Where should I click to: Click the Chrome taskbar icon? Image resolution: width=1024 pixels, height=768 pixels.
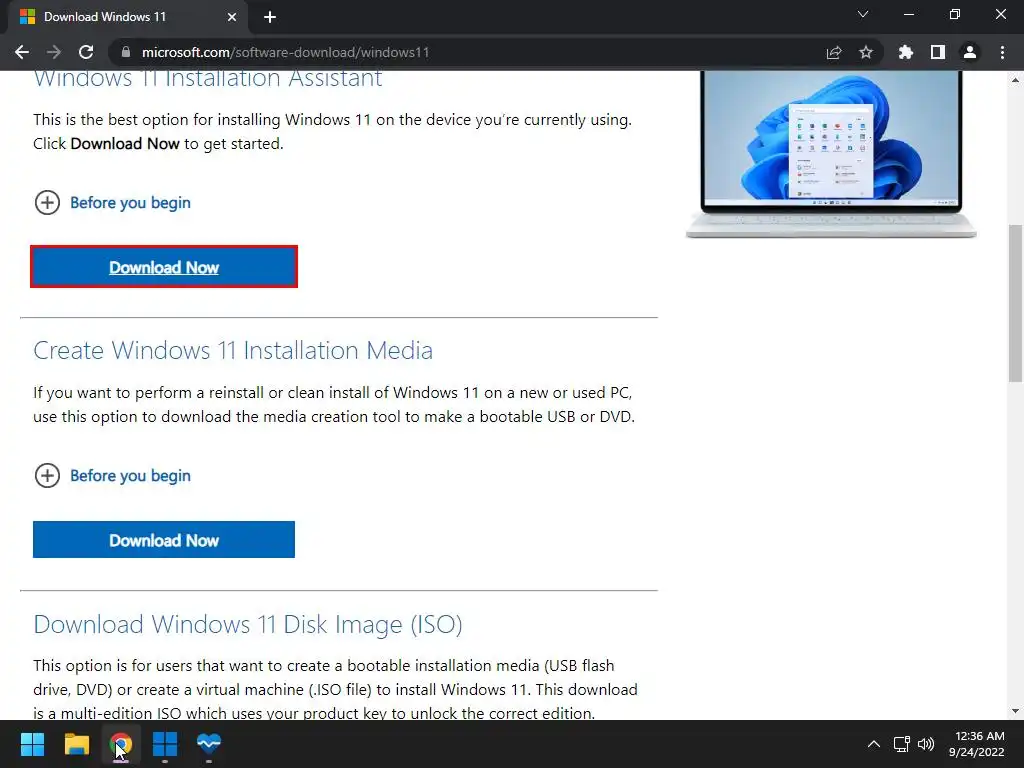coord(121,743)
